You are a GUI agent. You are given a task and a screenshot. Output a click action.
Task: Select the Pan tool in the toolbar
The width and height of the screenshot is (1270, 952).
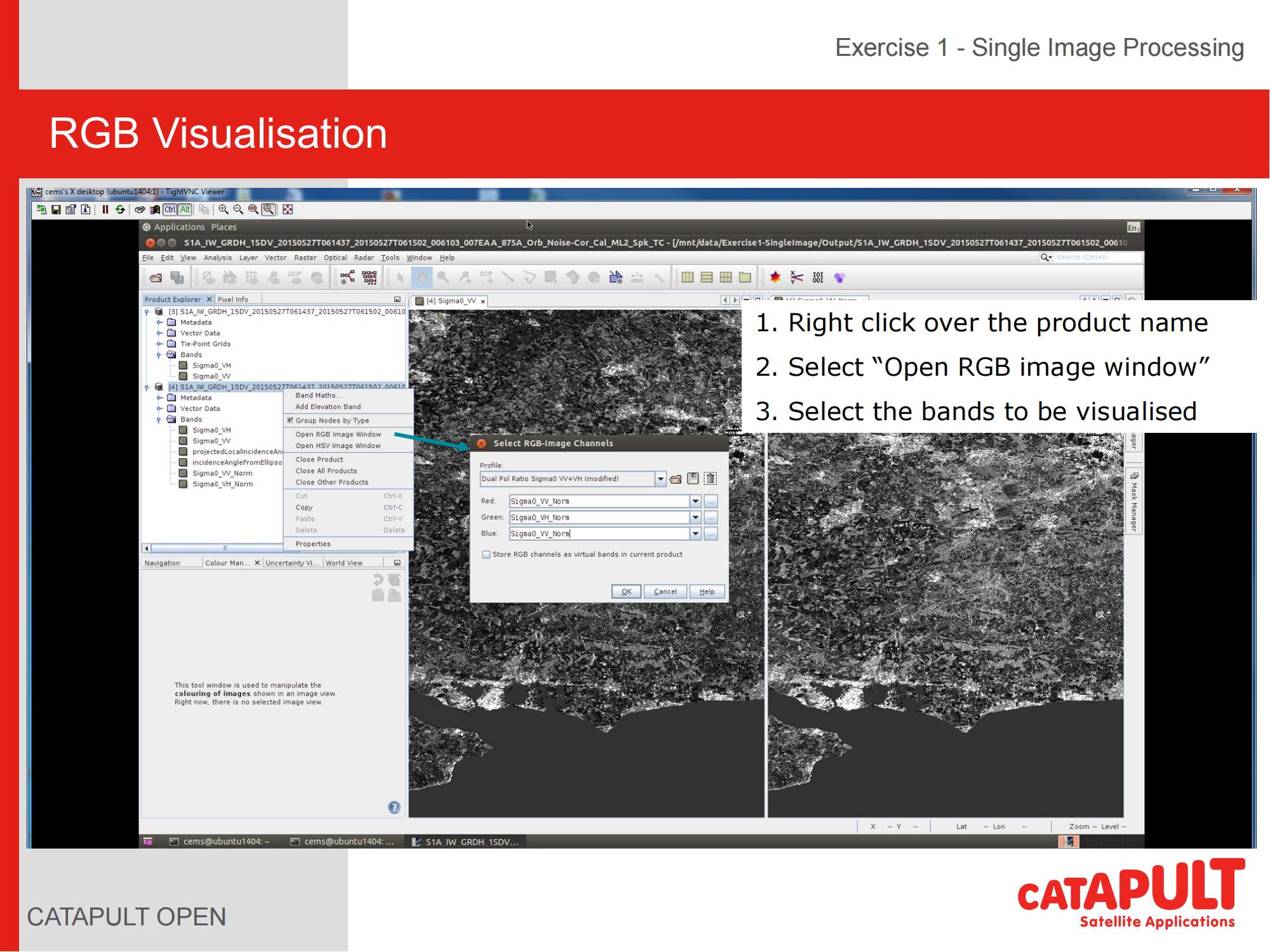[x=422, y=277]
